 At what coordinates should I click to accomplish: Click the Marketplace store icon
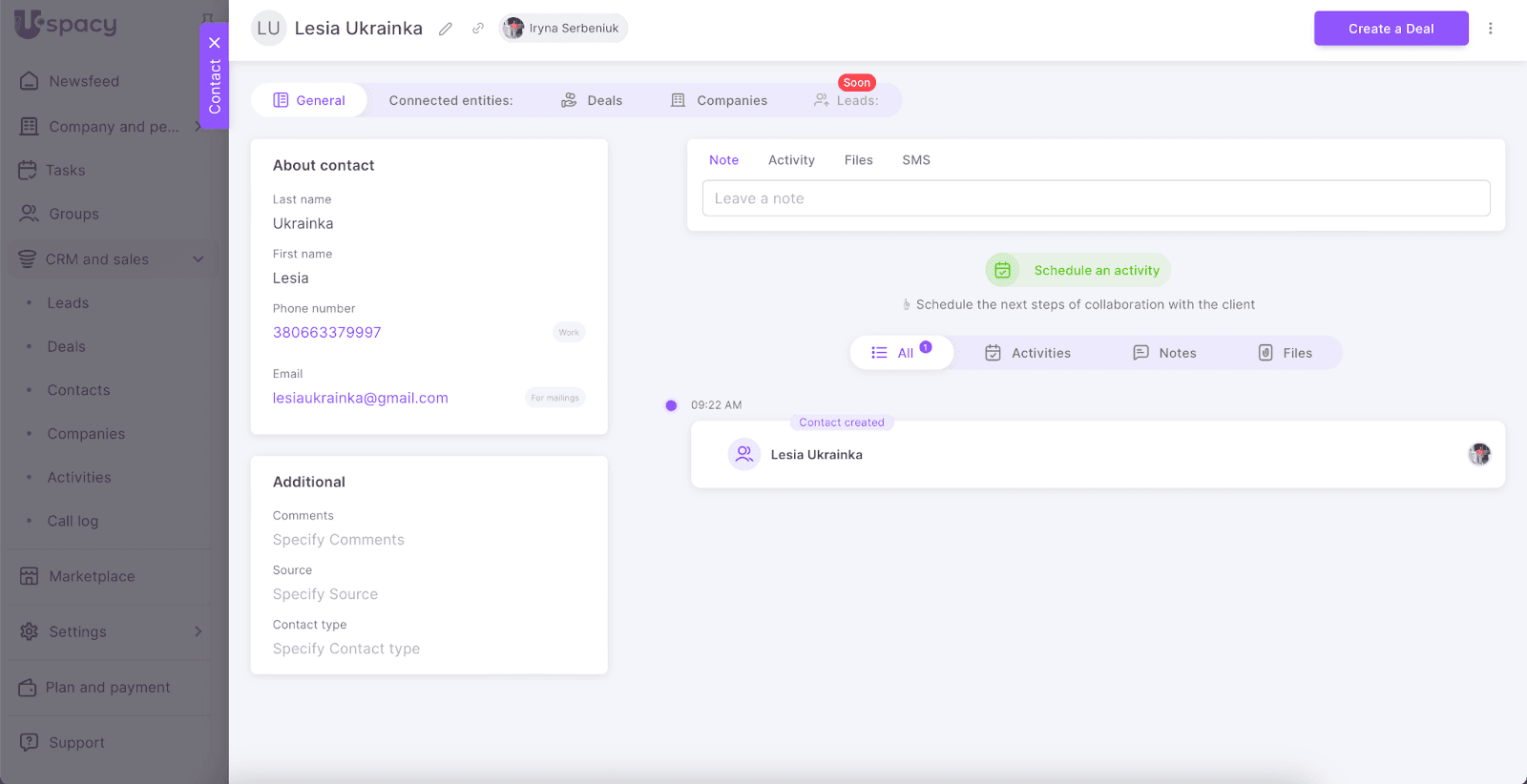[x=30, y=576]
